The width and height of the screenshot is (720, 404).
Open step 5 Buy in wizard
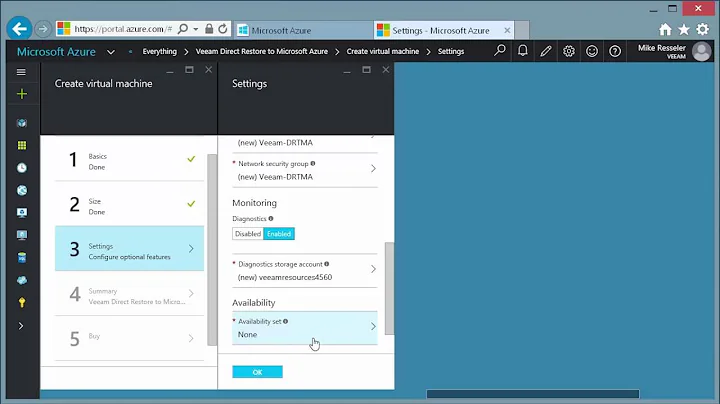point(129,338)
